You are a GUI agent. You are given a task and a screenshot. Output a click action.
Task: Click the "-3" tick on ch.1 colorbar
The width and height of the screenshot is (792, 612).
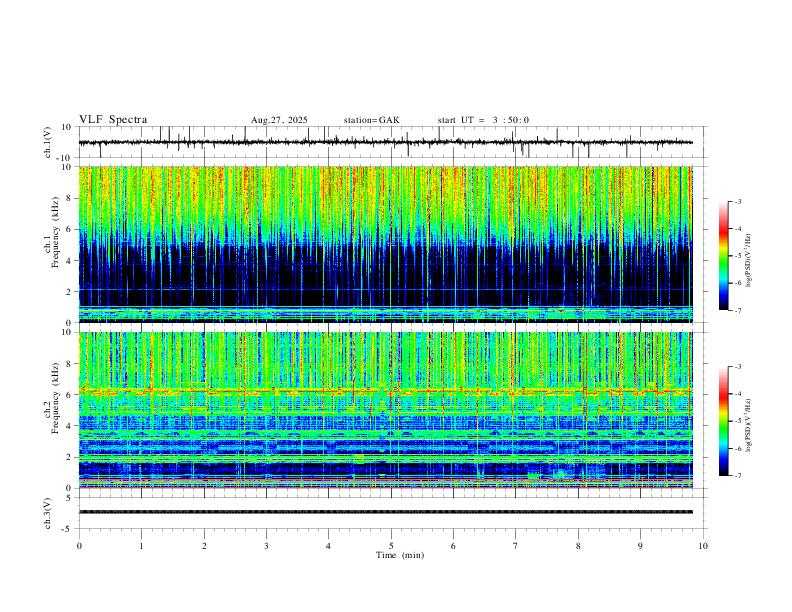(x=738, y=201)
